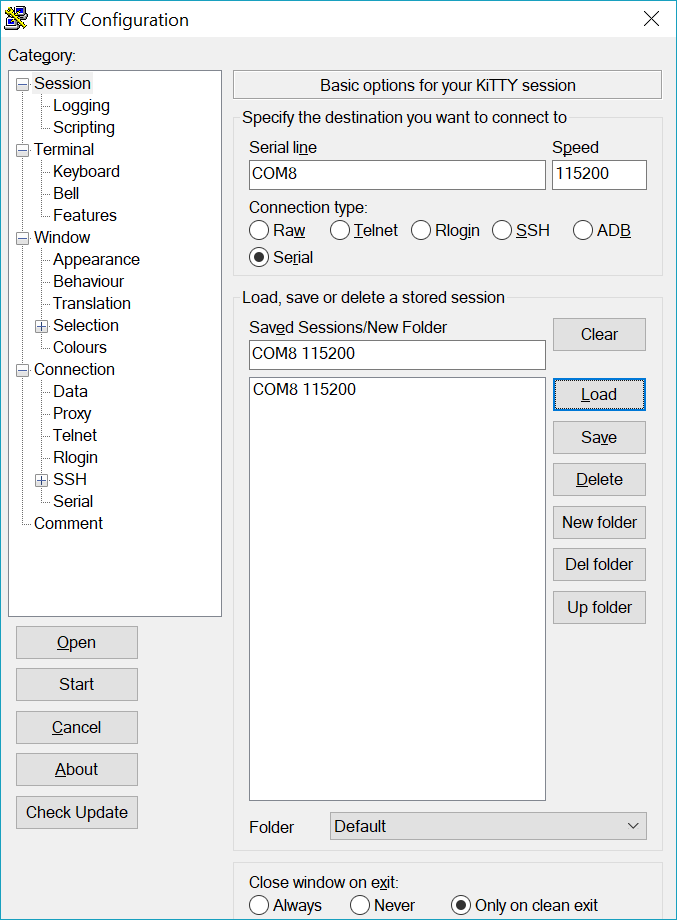Open the Features category
The width and height of the screenshot is (677, 920).
[x=84, y=215]
